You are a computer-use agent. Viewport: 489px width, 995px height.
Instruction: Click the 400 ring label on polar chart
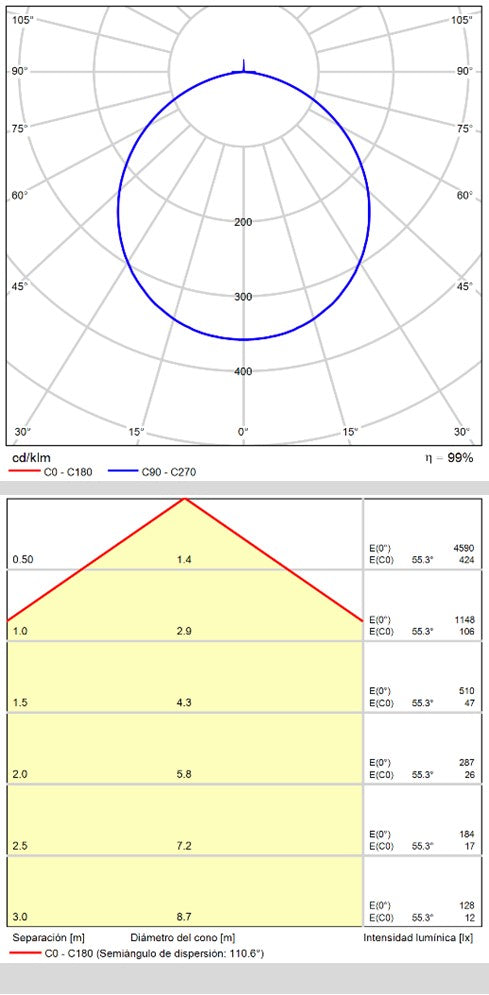(243, 371)
